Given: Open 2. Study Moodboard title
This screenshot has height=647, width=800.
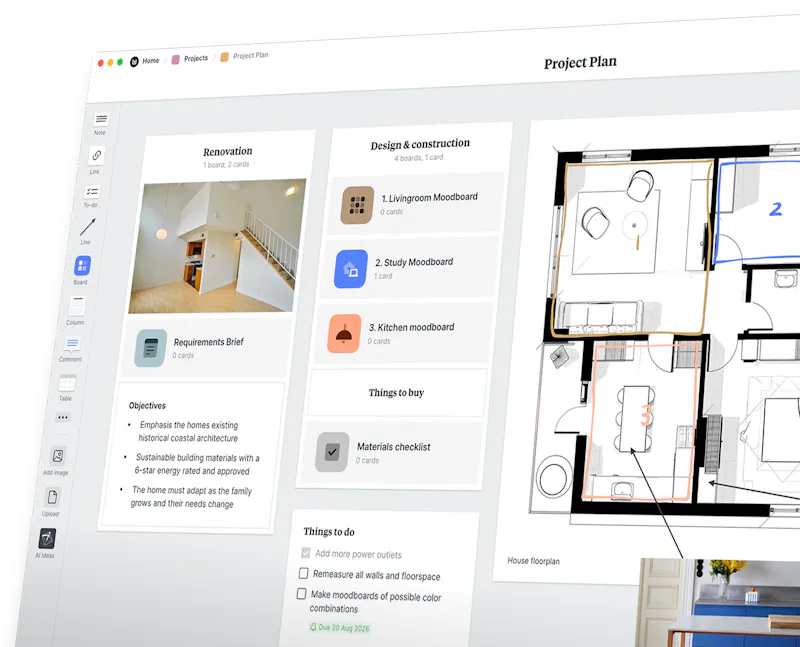Looking at the screenshot, I should click(414, 262).
